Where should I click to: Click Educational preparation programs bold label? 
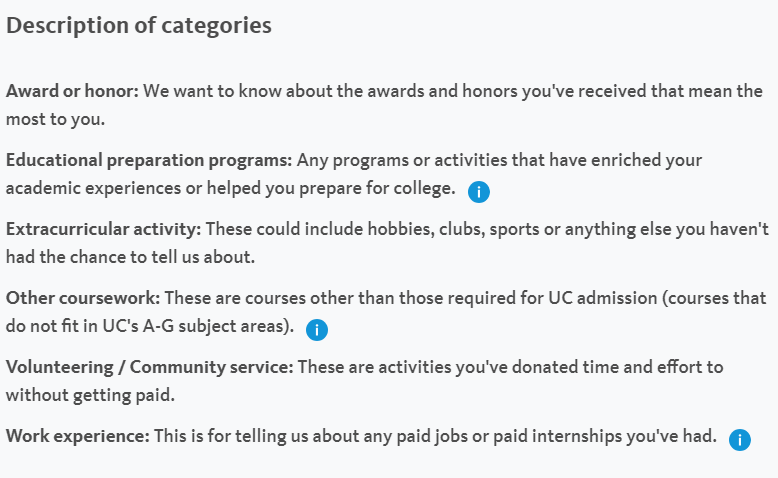coord(149,160)
